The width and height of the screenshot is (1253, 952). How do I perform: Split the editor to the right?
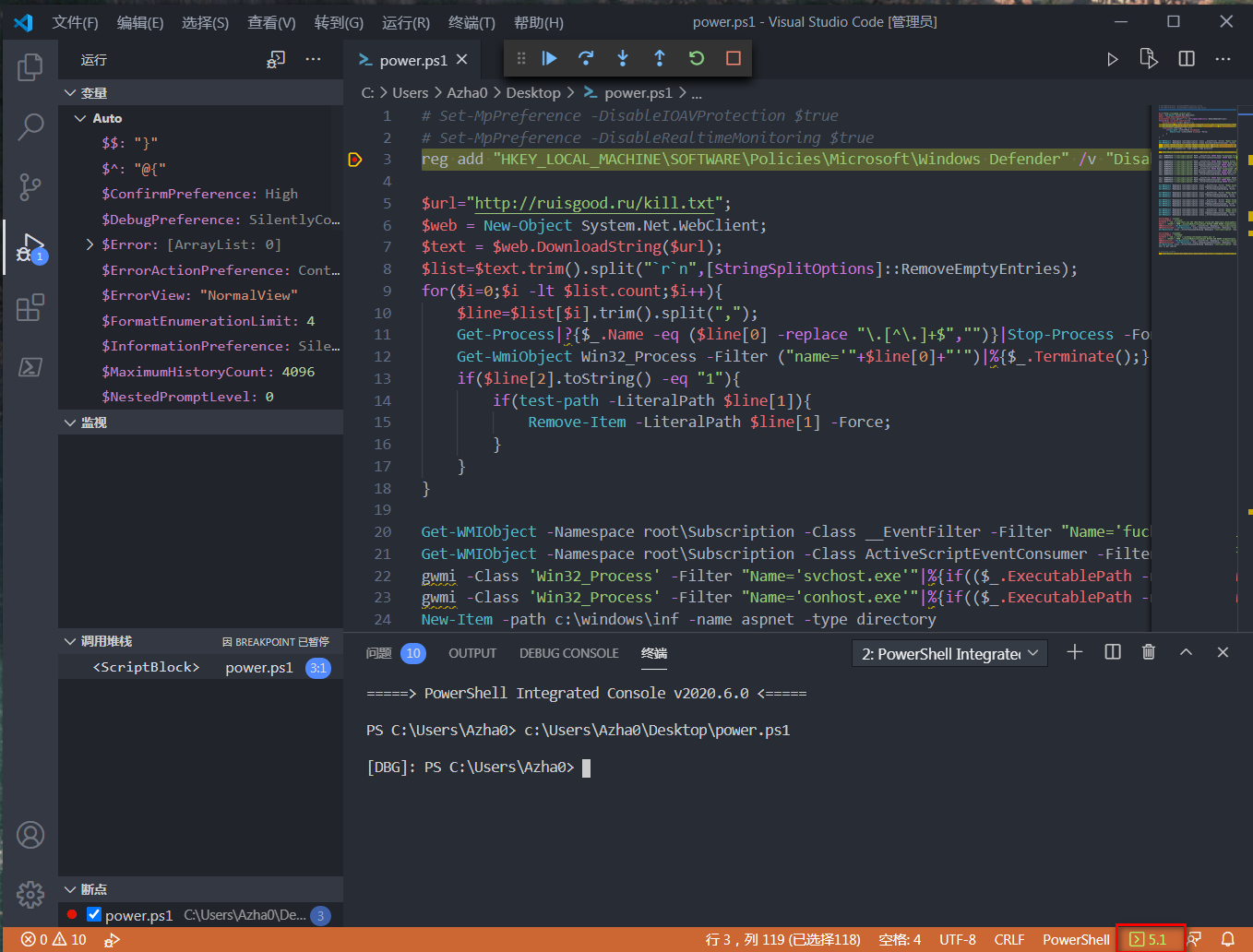point(1187,59)
